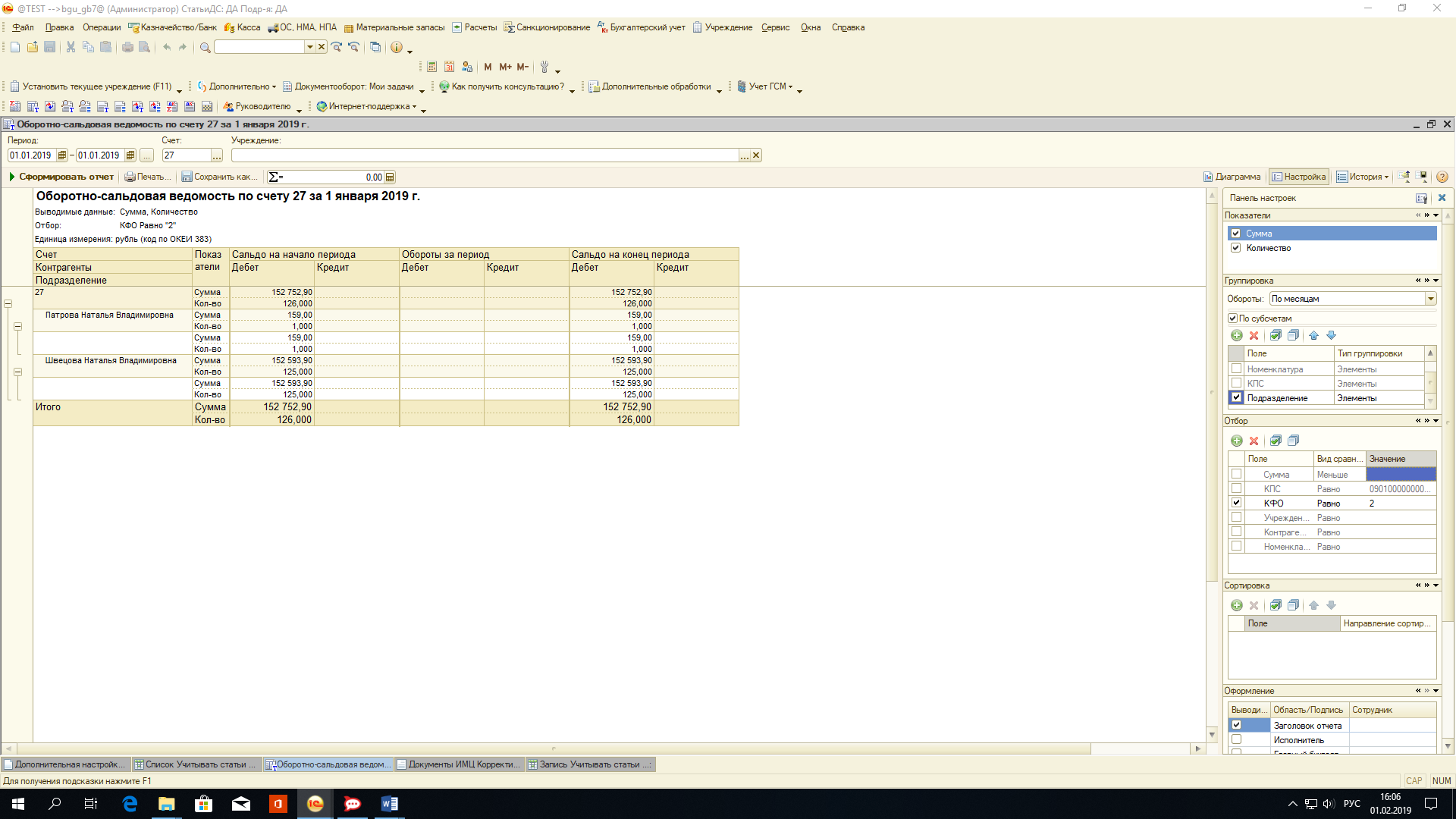This screenshot has height=819, width=1456.
Task: Click the add row icon in Группировка
Action: tap(1237, 335)
